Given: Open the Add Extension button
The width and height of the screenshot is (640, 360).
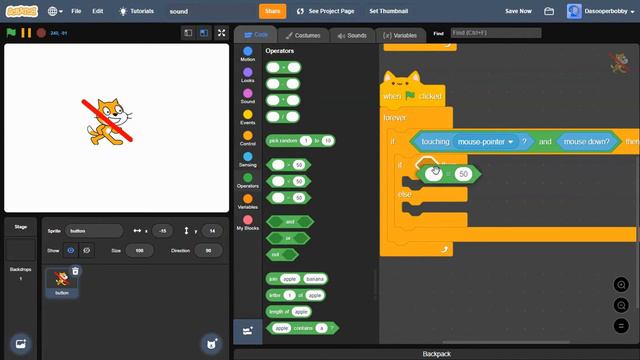Looking at the screenshot, I should pyautogui.click(x=248, y=331).
